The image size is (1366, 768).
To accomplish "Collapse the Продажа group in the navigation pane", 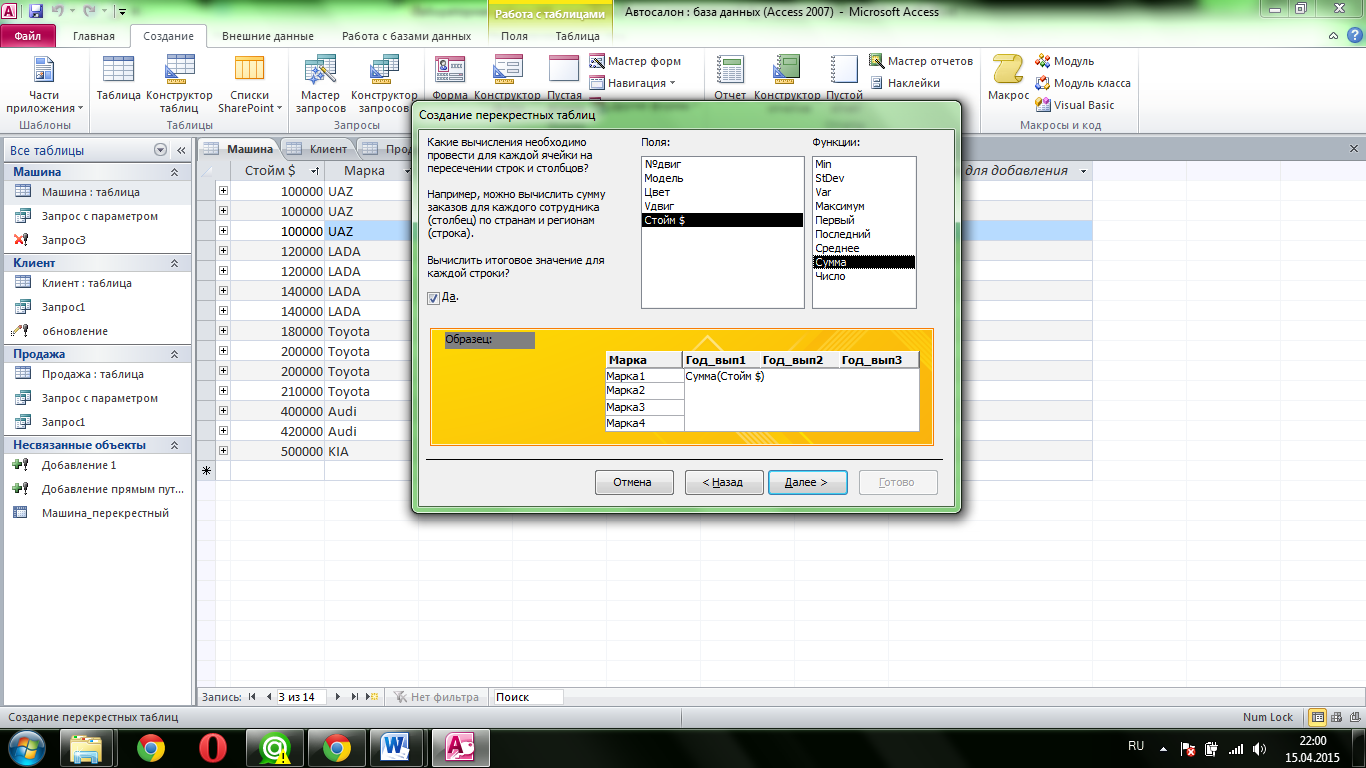I will [x=174, y=354].
